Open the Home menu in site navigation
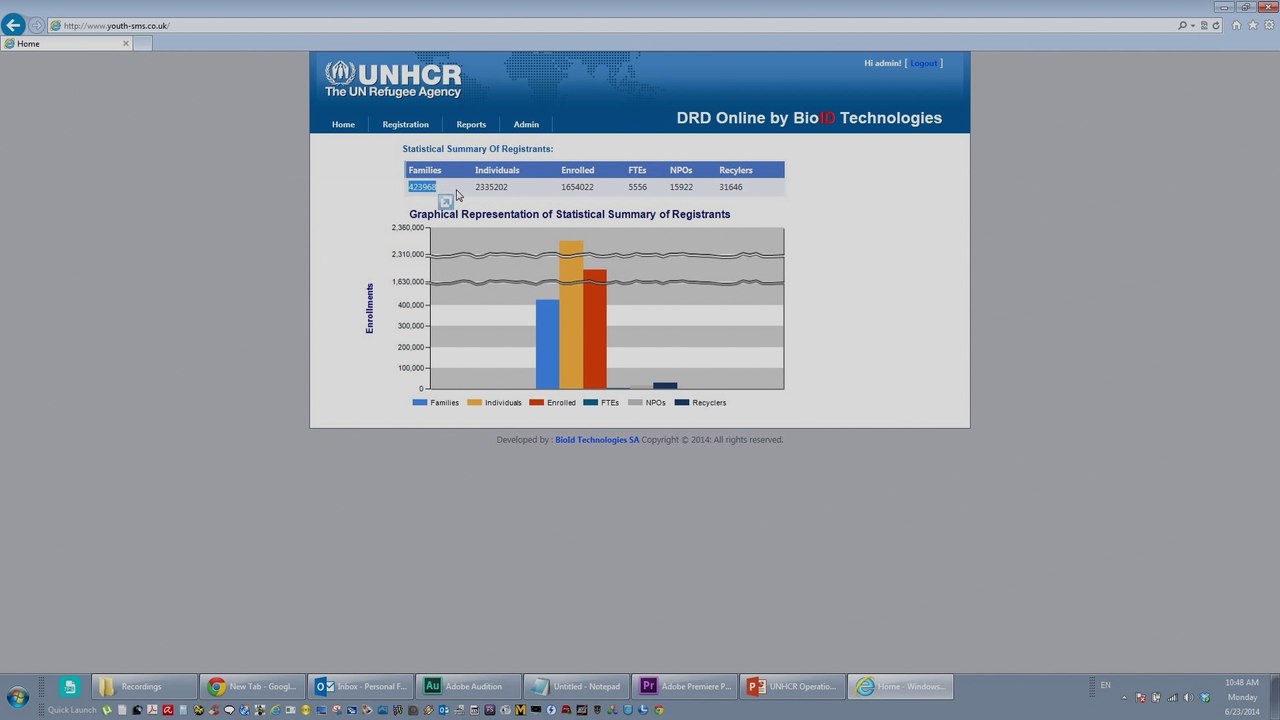Viewport: 1280px width, 720px height. tap(343, 125)
